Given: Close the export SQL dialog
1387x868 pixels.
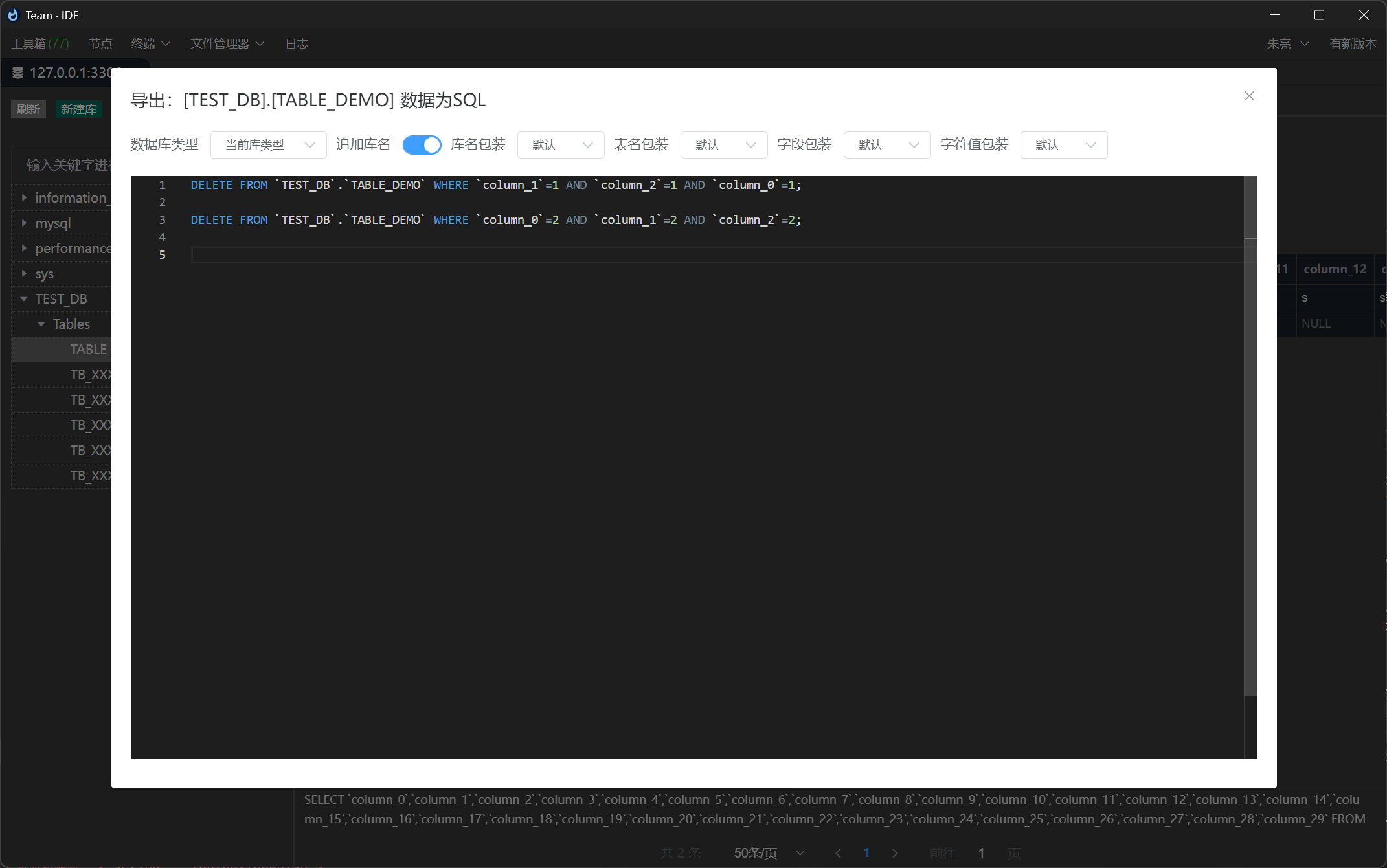Looking at the screenshot, I should coord(1249,96).
